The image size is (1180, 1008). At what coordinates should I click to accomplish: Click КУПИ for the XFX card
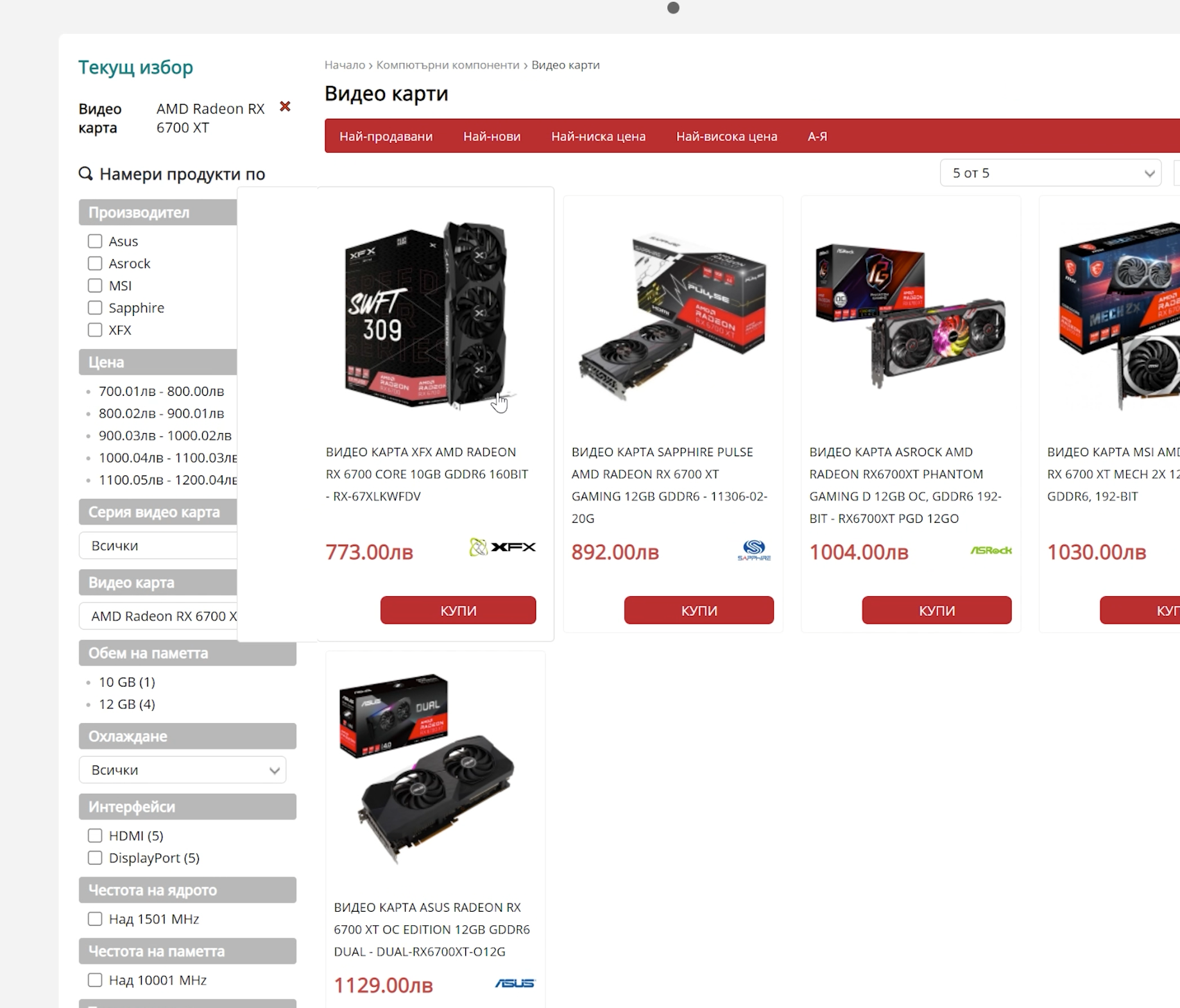tap(458, 610)
